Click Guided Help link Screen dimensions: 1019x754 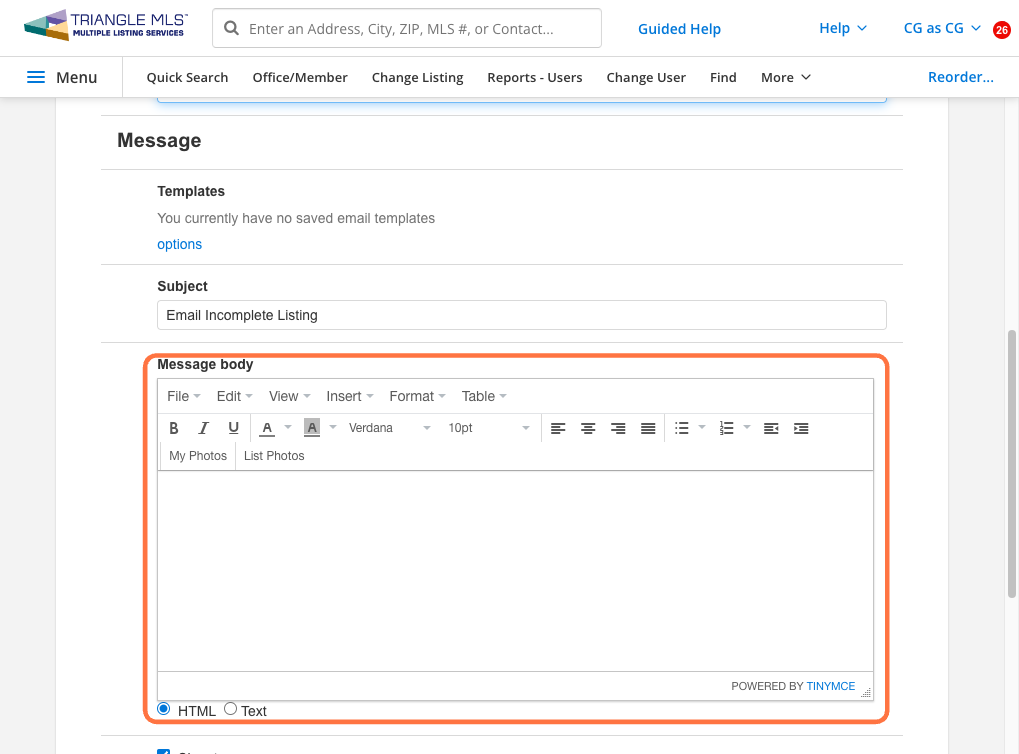tap(679, 29)
